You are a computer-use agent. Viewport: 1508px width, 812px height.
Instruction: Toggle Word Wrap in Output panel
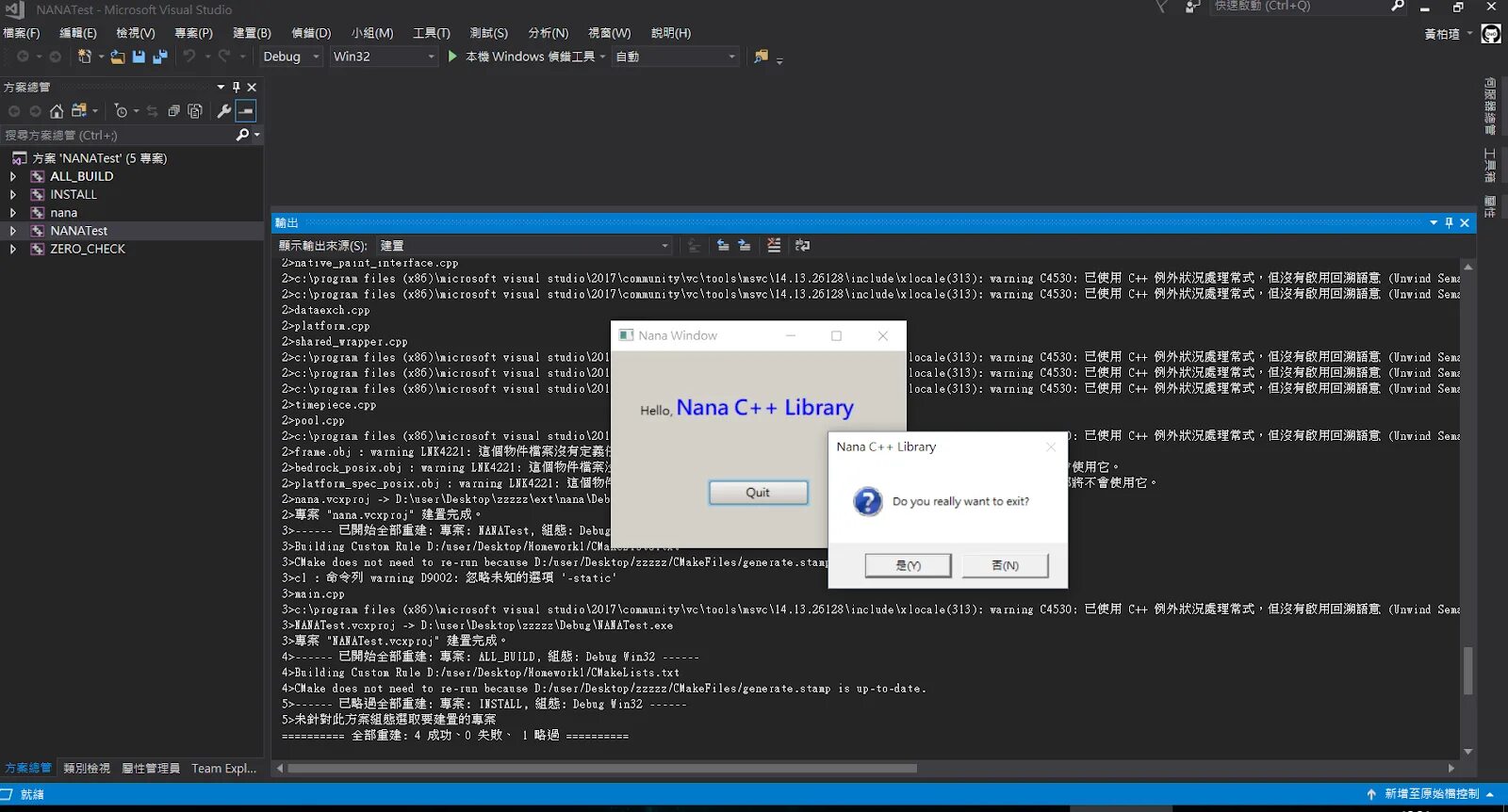802,245
